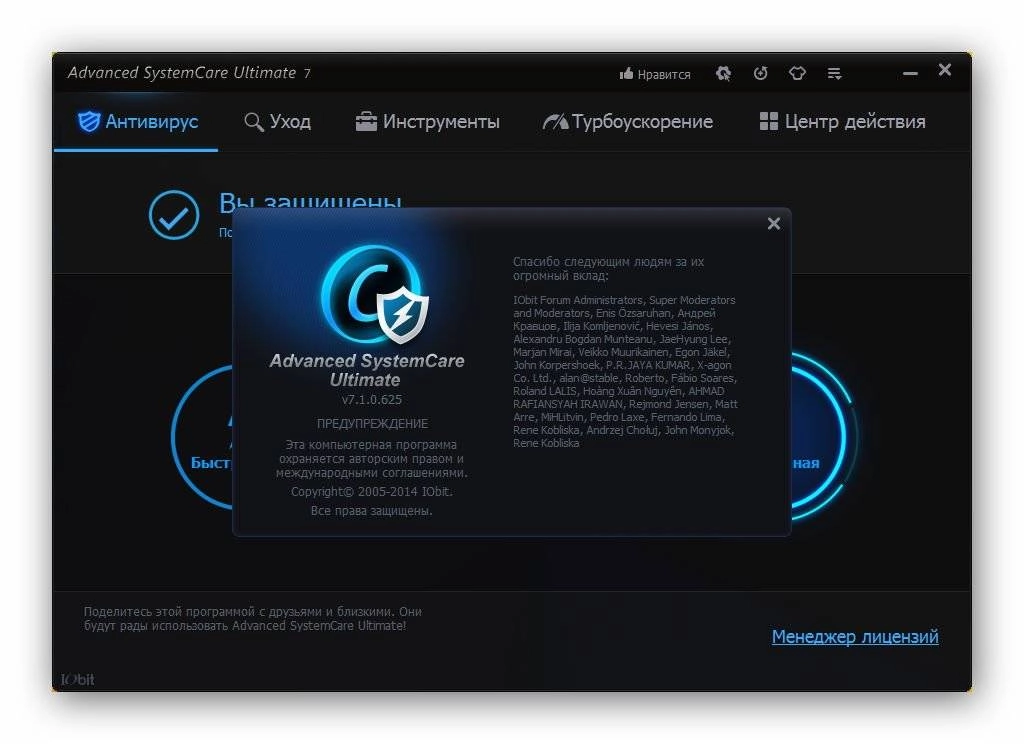The width and height of the screenshot is (1024, 744).
Task: Switch to the Антивирус tab
Action: click(138, 121)
